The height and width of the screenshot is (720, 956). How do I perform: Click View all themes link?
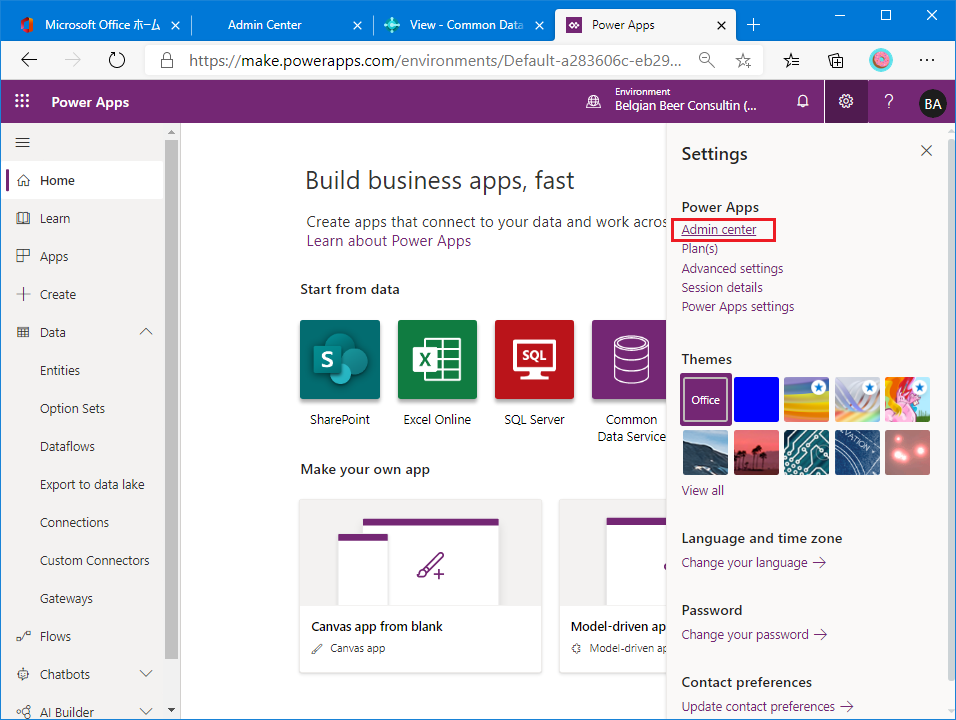point(702,491)
